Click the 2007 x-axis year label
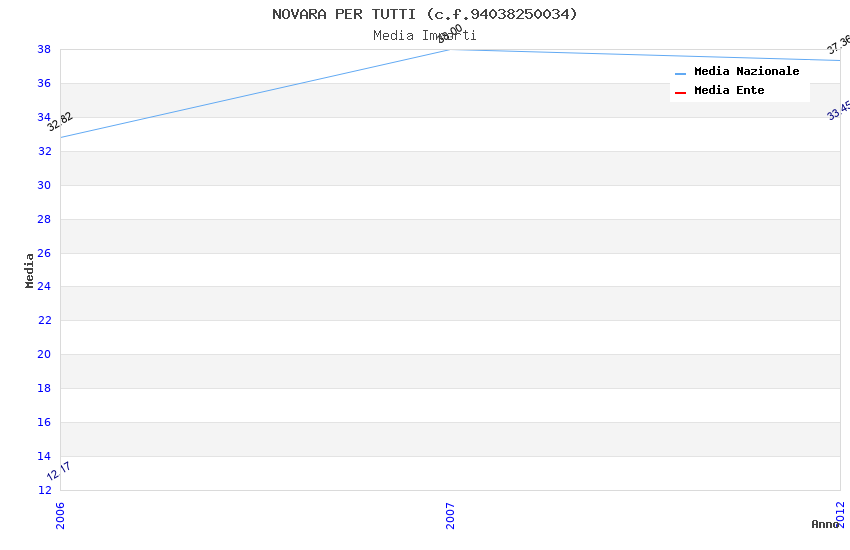The width and height of the screenshot is (850, 550). (450, 515)
